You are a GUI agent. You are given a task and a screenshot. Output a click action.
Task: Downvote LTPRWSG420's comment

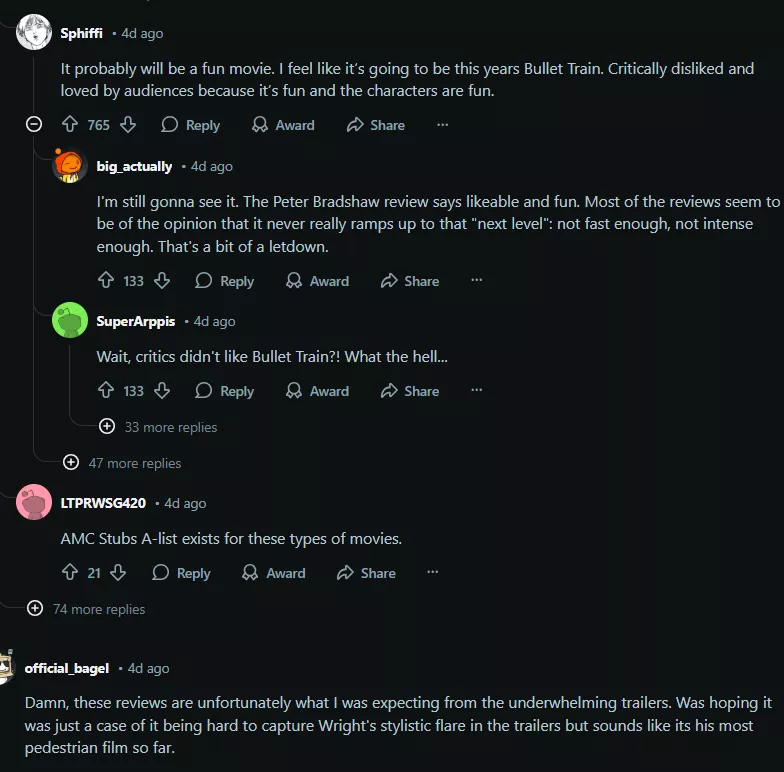pos(118,573)
